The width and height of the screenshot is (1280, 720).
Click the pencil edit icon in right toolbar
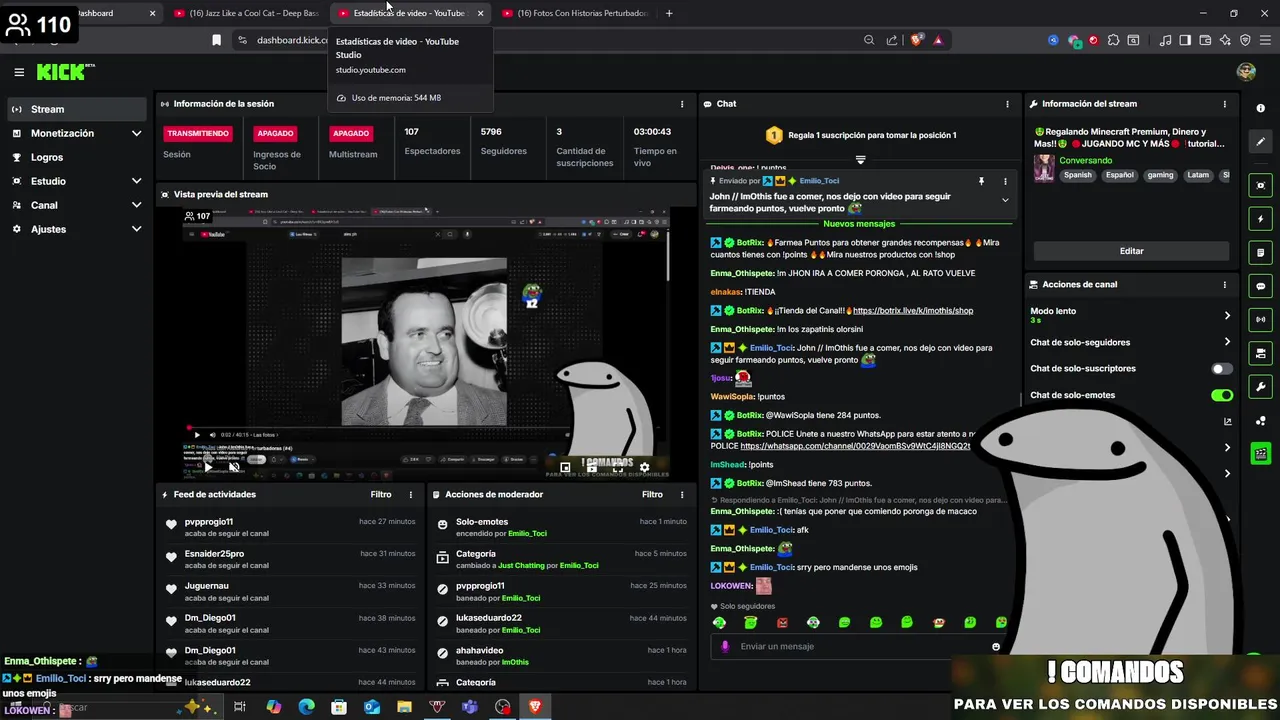pyautogui.click(x=1260, y=141)
